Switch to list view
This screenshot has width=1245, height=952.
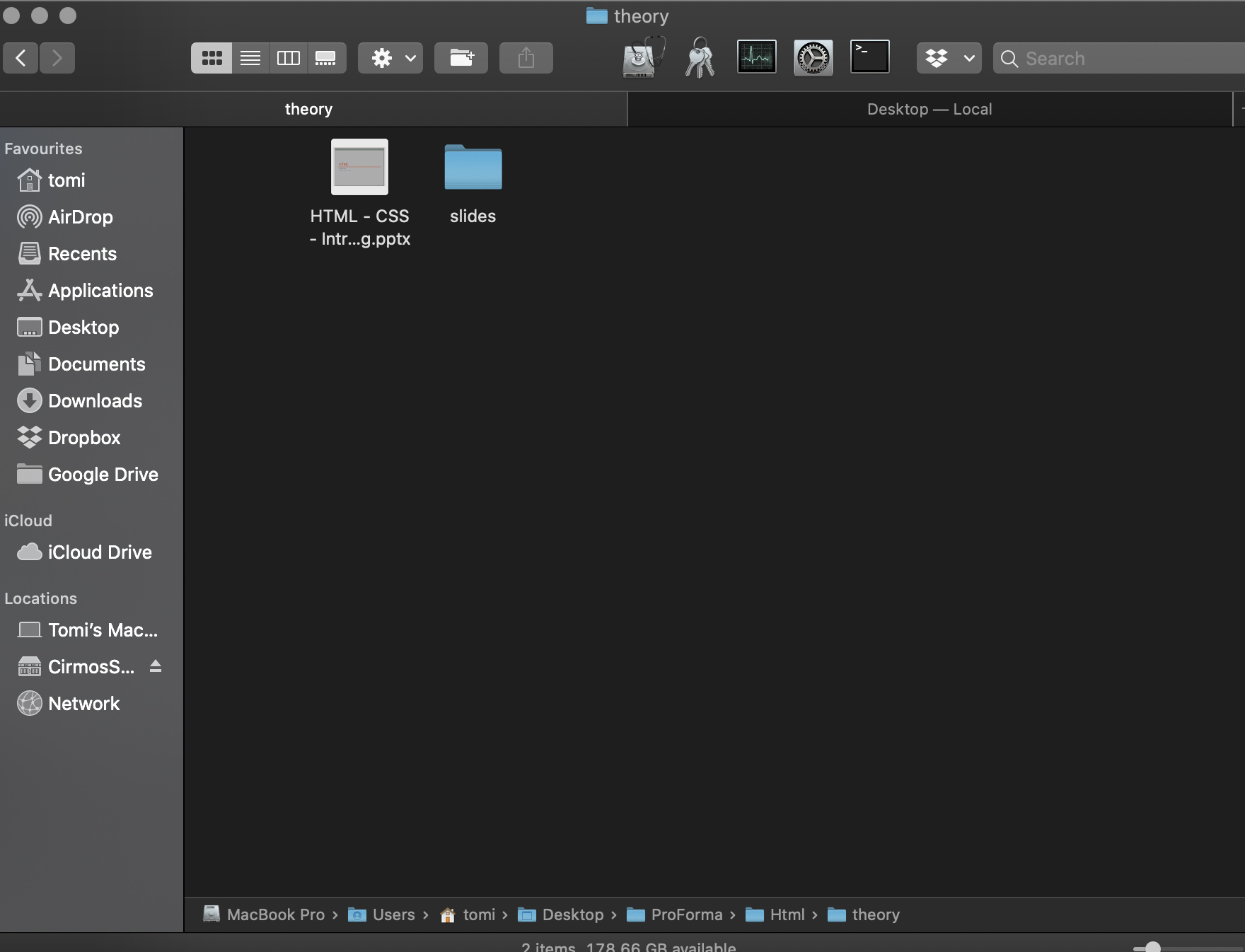[250, 58]
